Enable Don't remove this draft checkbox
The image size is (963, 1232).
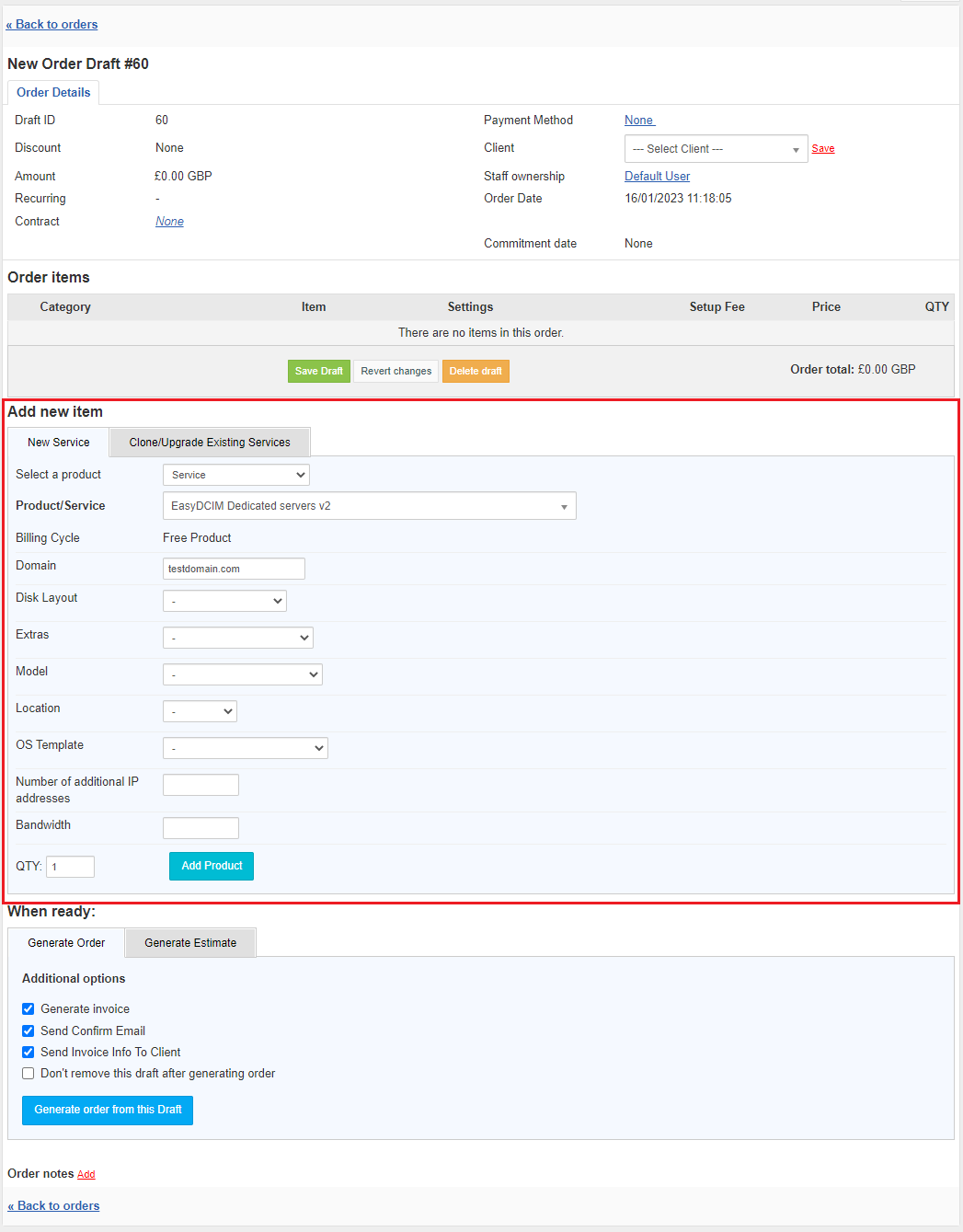pyautogui.click(x=29, y=1074)
